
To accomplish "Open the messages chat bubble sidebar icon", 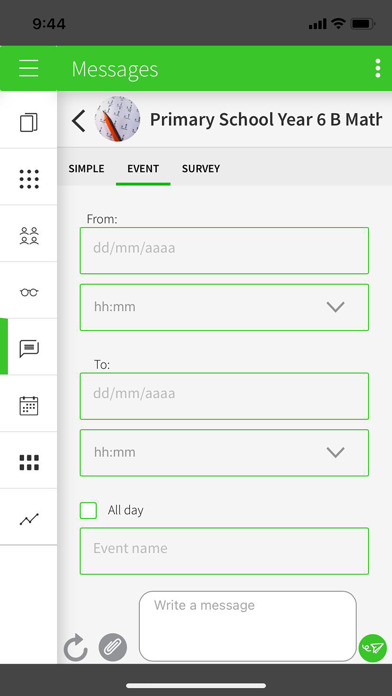I will tap(29, 348).
